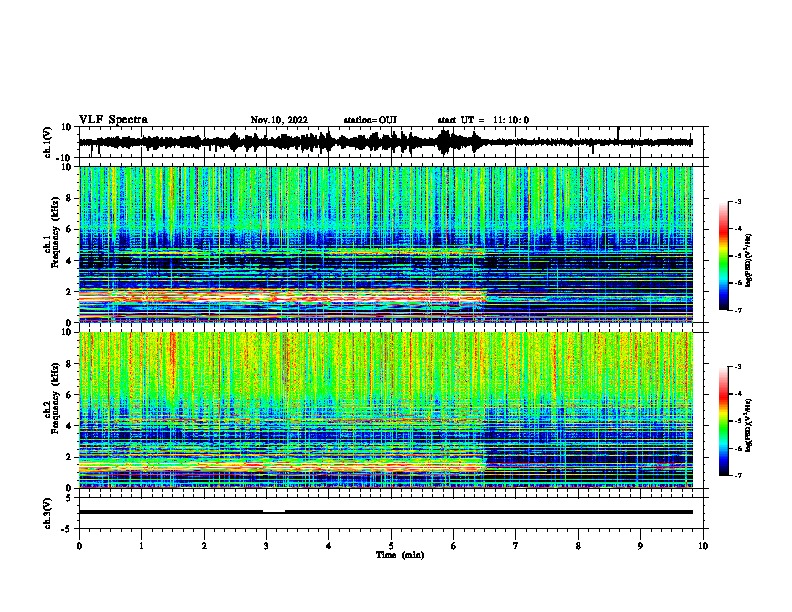Click the "VLF Spectra" plot title

113,120
